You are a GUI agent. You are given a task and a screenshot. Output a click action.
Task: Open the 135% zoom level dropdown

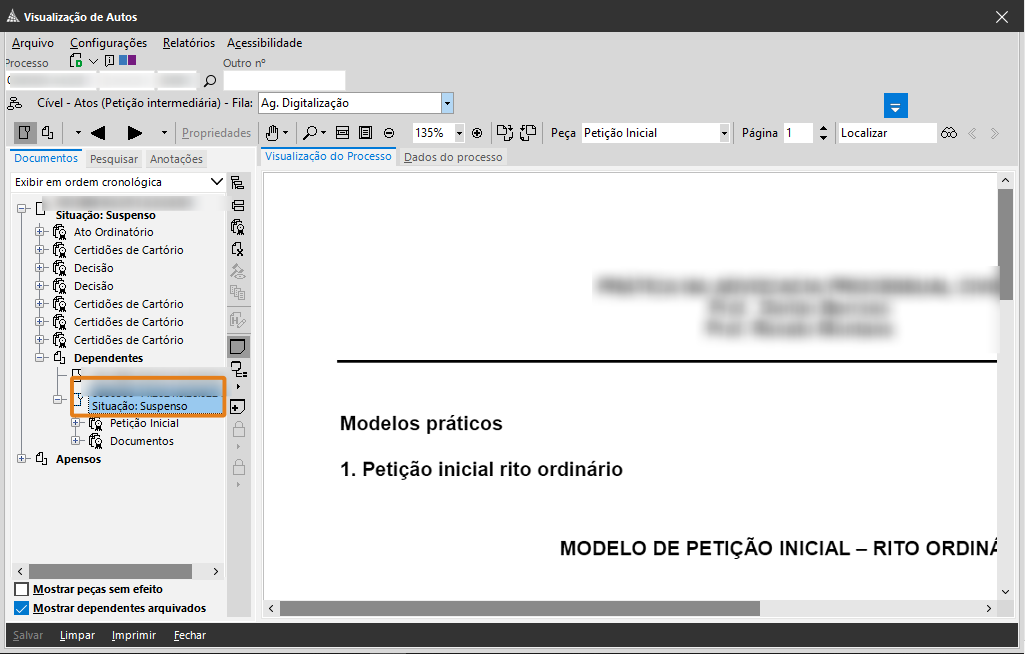459,133
